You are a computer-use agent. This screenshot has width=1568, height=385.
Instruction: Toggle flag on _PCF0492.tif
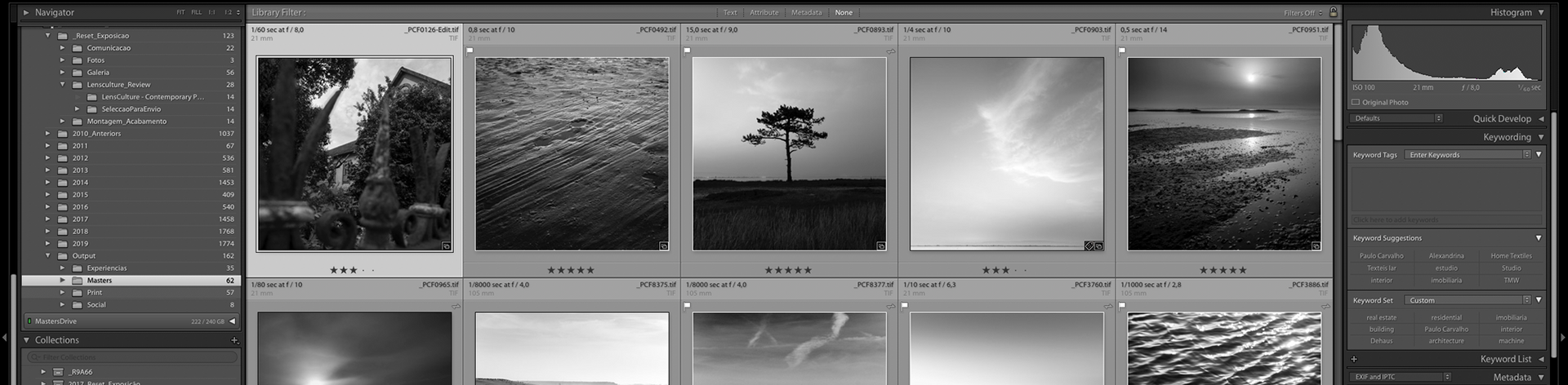(470, 51)
